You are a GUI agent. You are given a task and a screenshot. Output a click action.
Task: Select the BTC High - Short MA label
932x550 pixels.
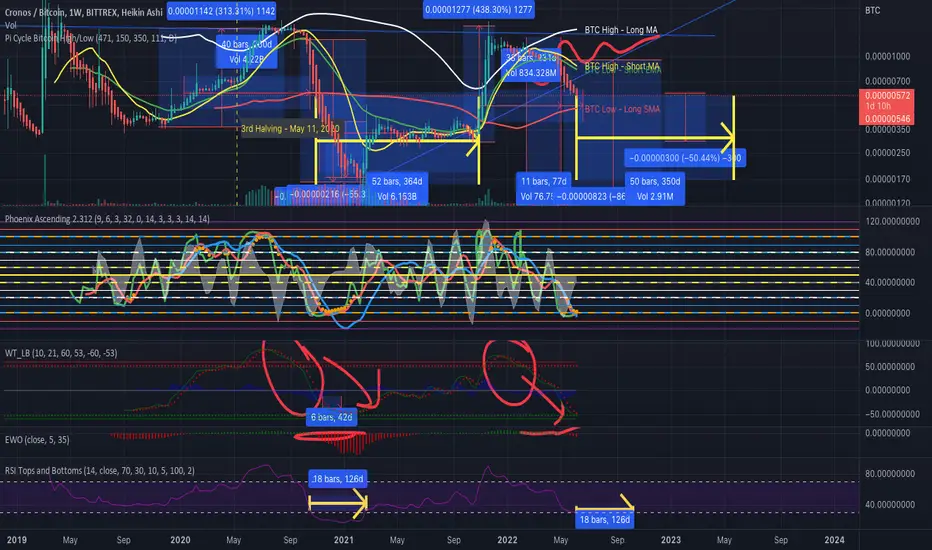coord(622,66)
